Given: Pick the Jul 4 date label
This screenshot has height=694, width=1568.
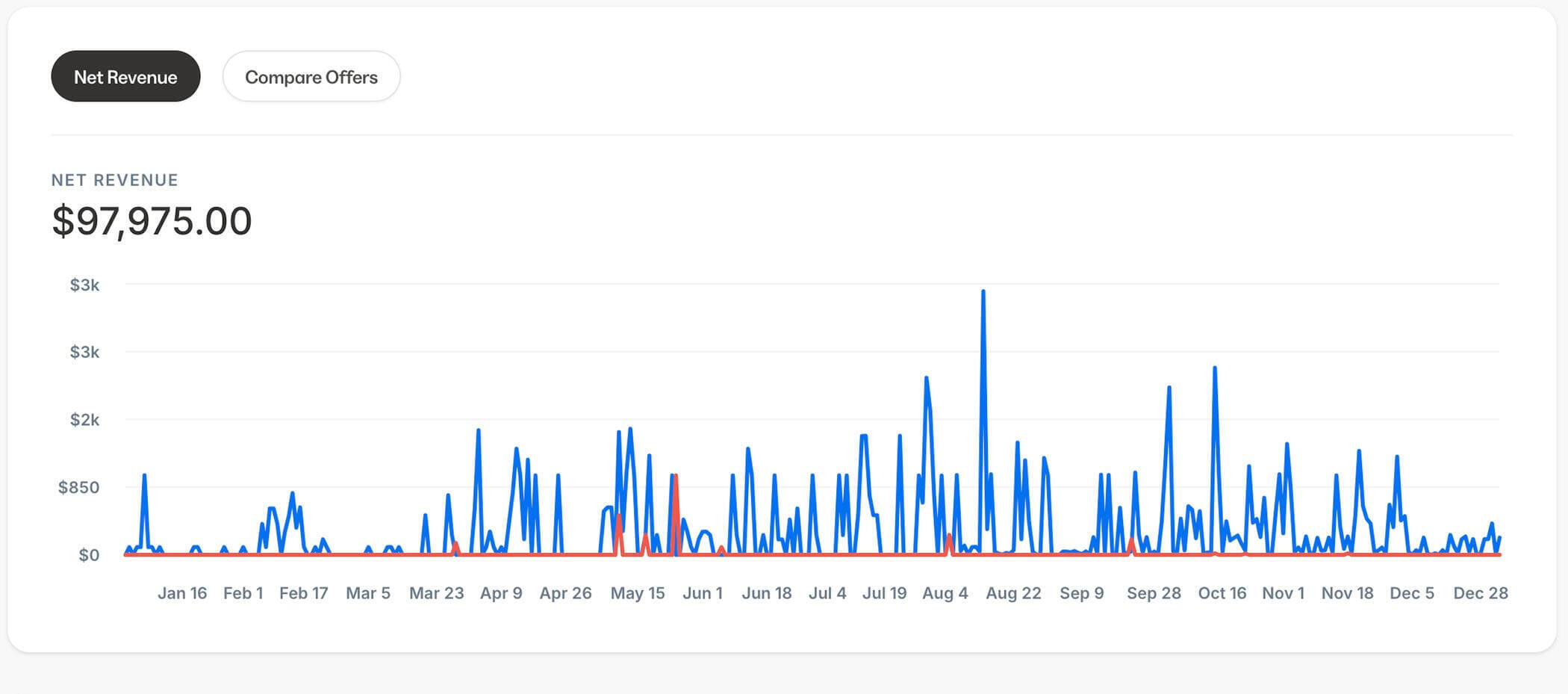Looking at the screenshot, I should pyautogui.click(x=827, y=593).
